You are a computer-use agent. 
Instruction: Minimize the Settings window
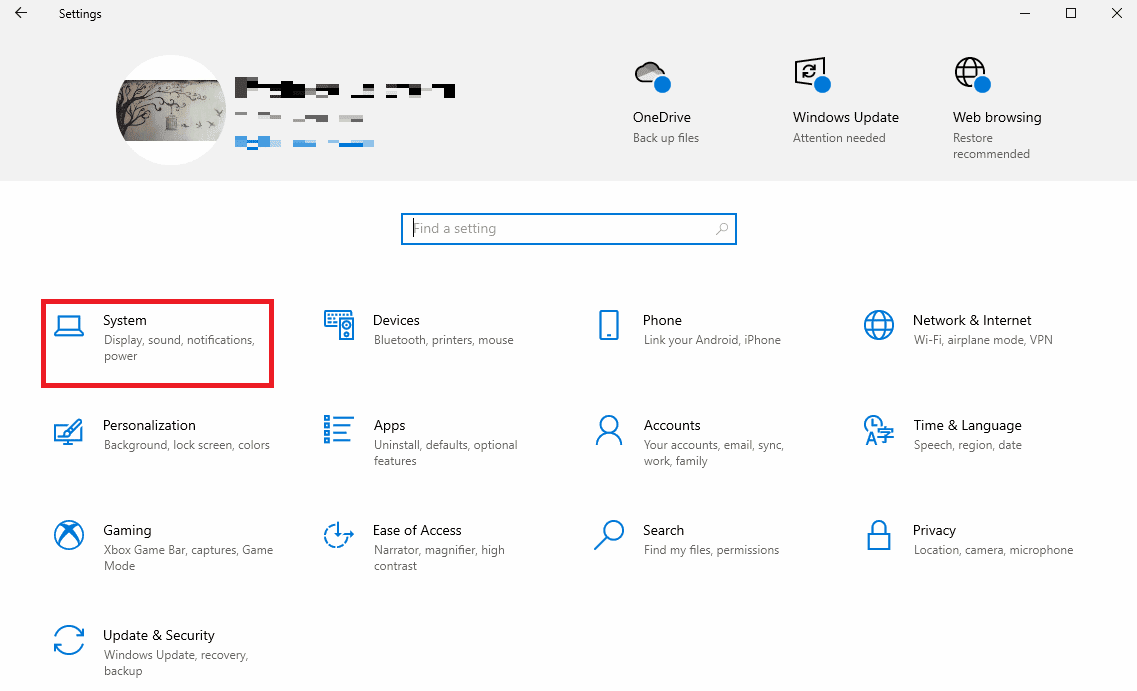point(1025,13)
